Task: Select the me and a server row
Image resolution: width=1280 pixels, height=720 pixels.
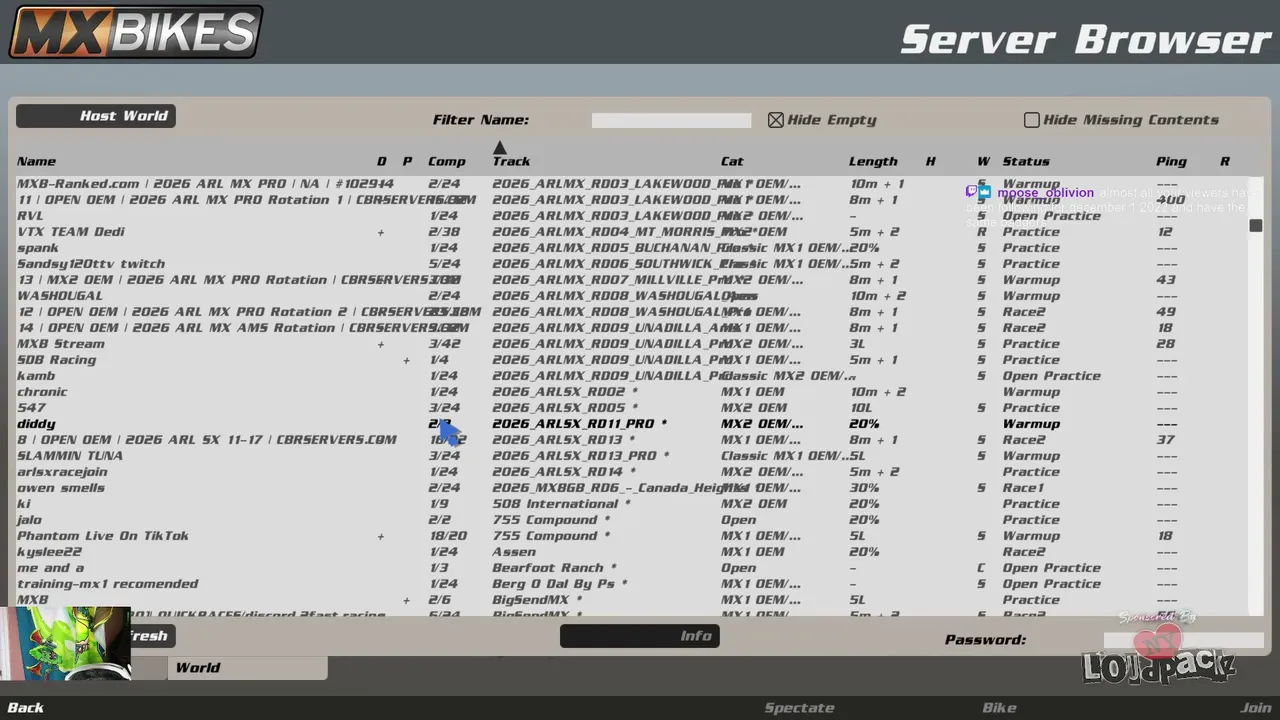Action: tap(632, 568)
